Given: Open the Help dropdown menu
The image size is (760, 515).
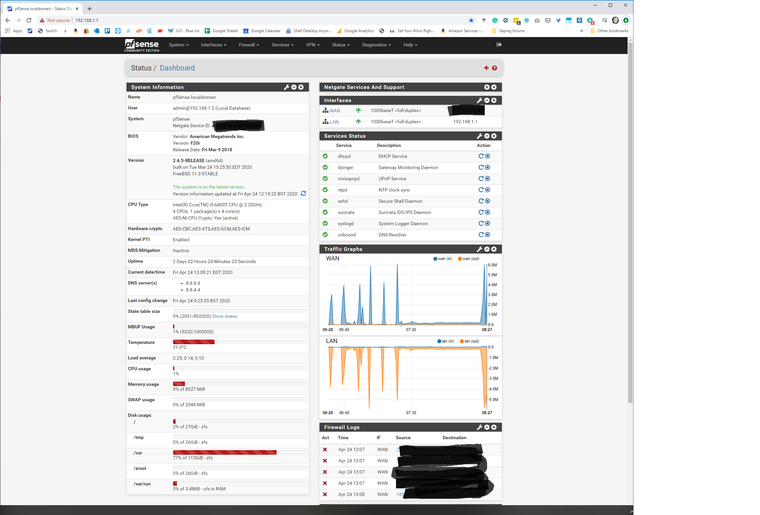Looking at the screenshot, I should pos(410,45).
